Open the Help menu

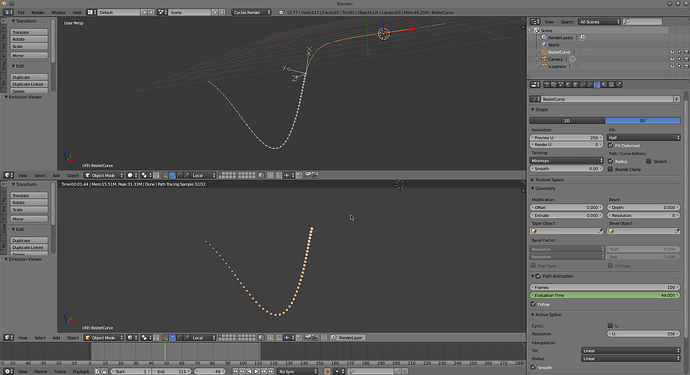pos(77,12)
